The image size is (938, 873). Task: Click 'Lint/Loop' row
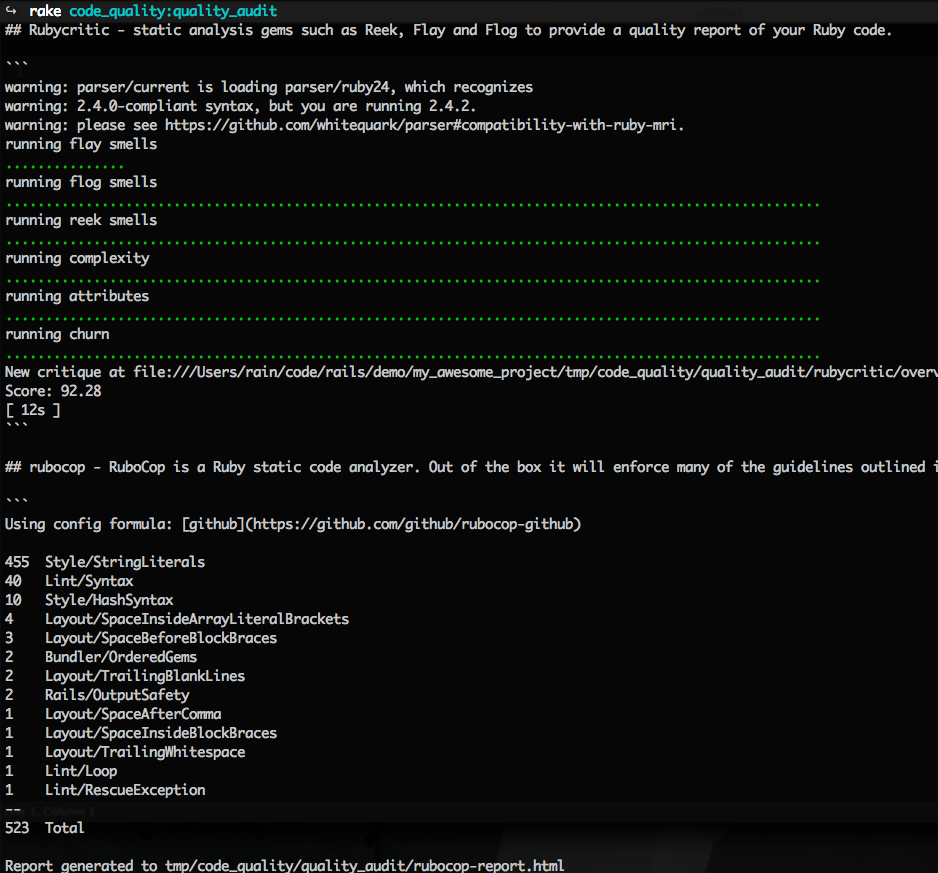pyautogui.click(x=61, y=771)
